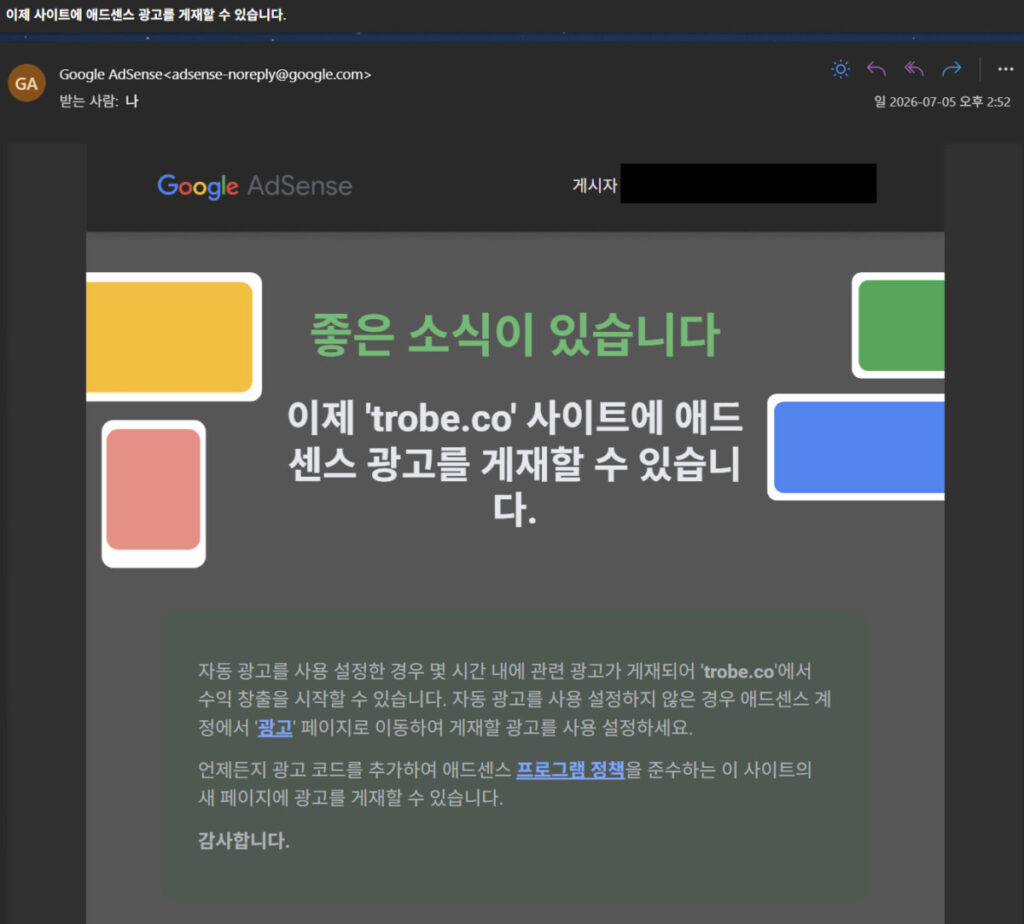Click the 'trobe.co' announcement headline
Image resolution: width=1024 pixels, height=924 pixels.
coord(515,462)
